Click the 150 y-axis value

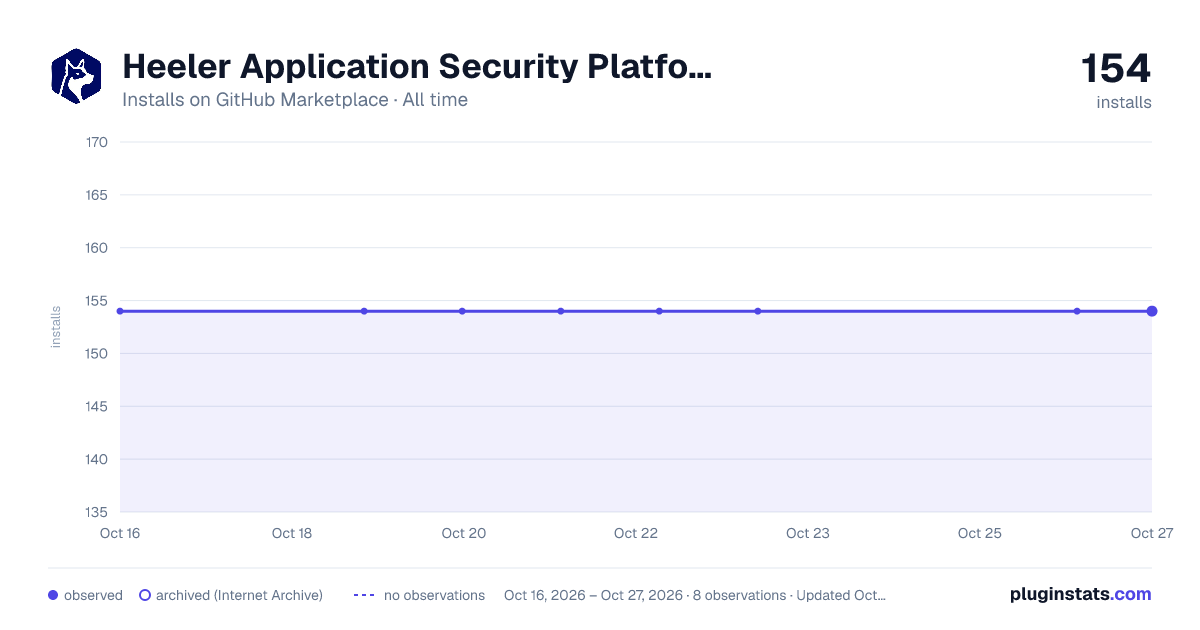pos(97,354)
